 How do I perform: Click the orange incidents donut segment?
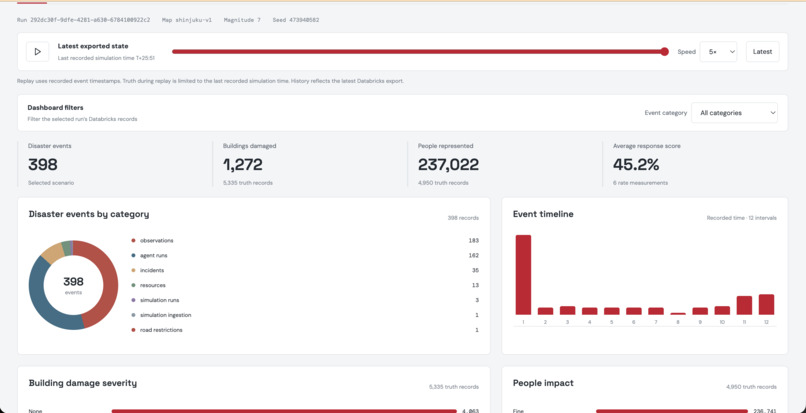pyautogui.click(x=52, y=252)
